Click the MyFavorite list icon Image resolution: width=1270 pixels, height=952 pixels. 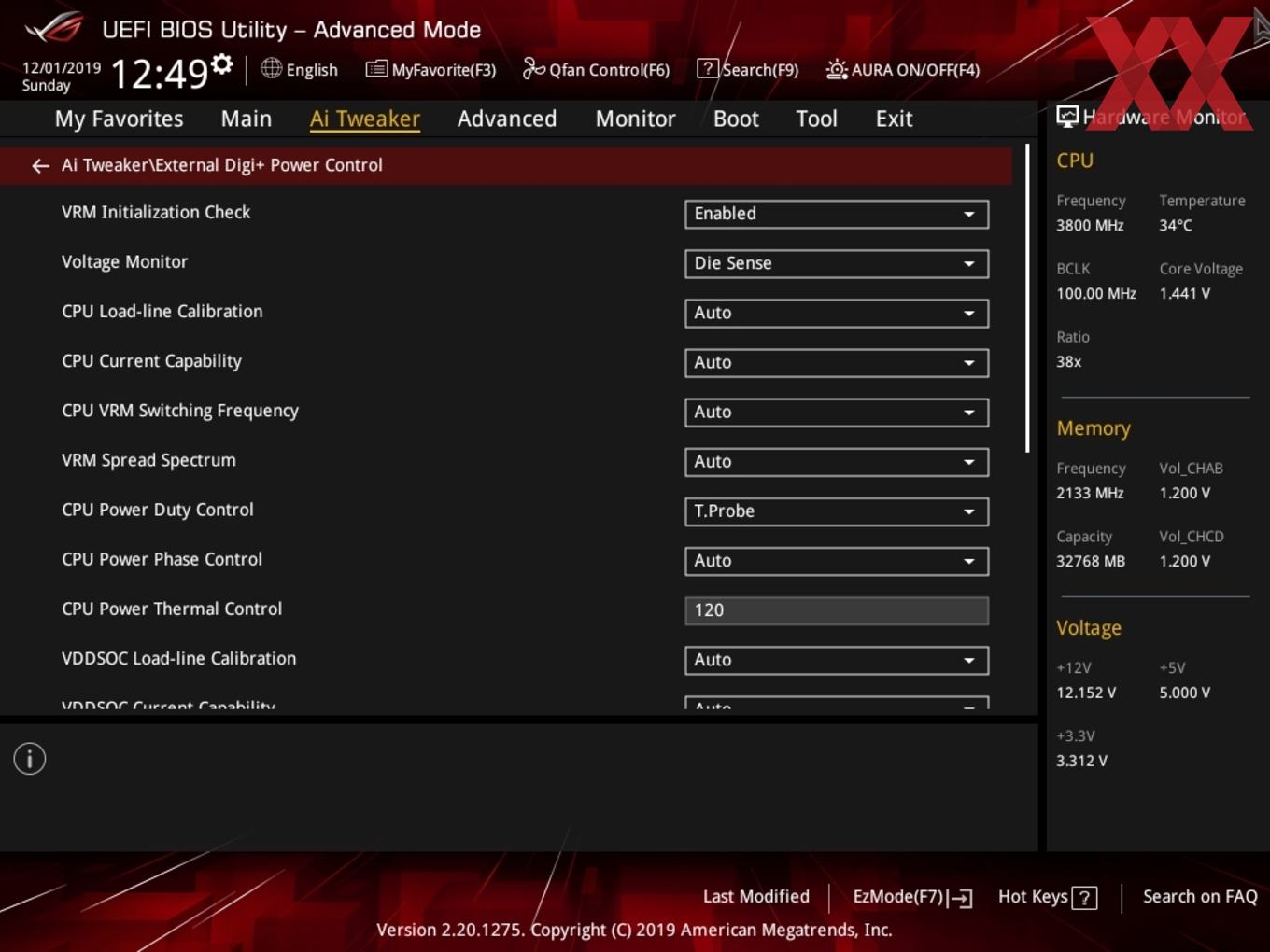[x=375, y=69]
